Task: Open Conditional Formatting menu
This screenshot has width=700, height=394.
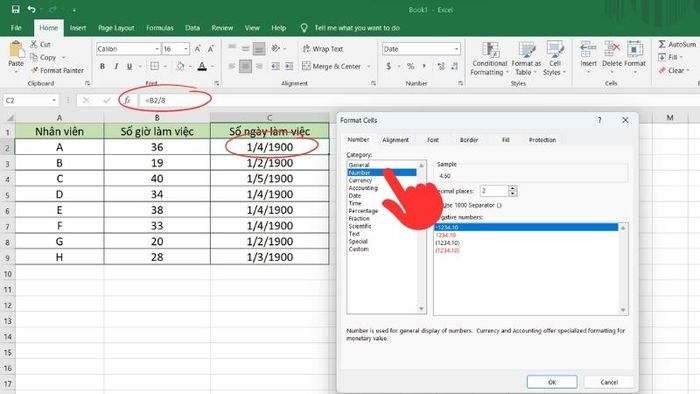Action: click(x=489, y=58)
